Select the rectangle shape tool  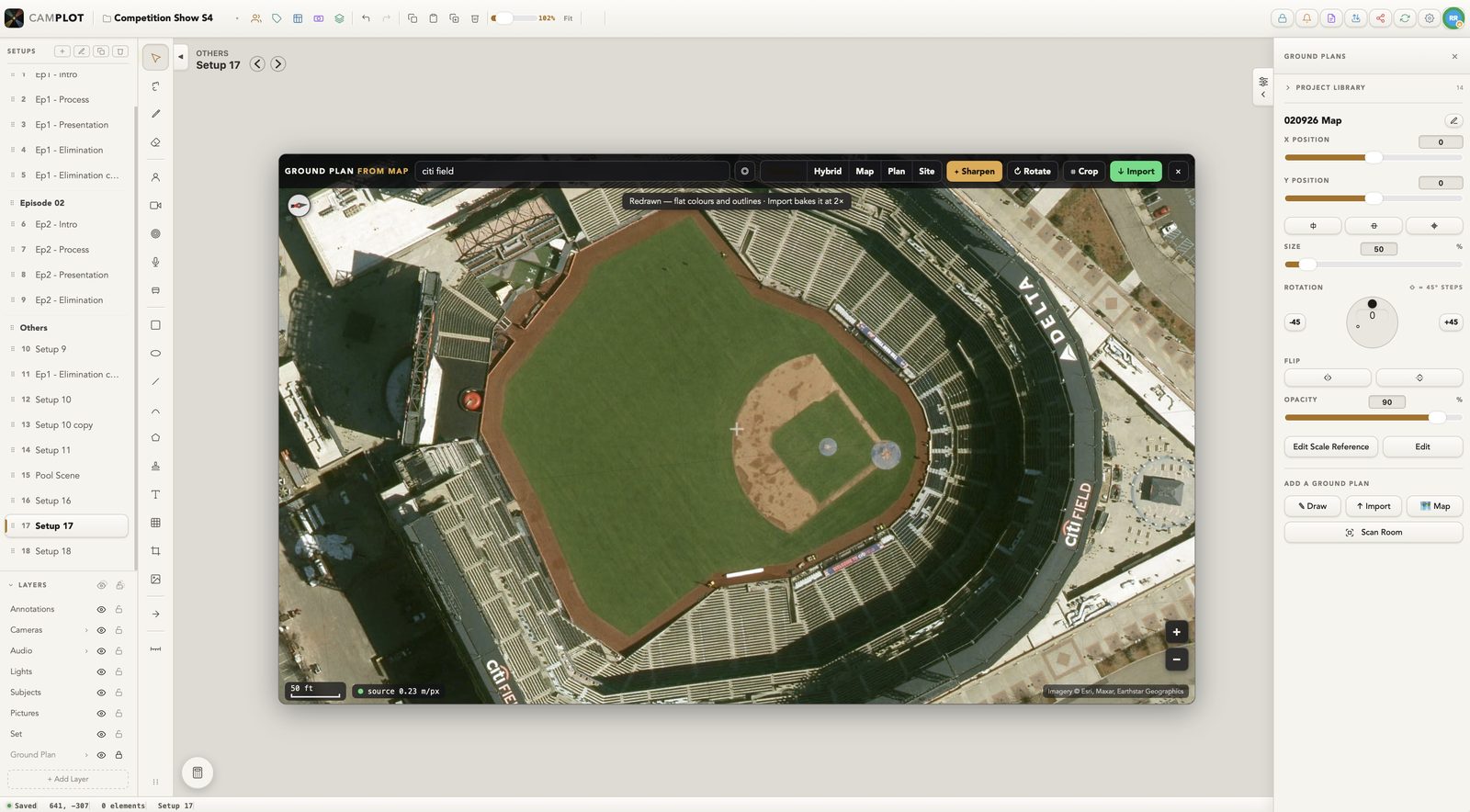click(155, 325)
